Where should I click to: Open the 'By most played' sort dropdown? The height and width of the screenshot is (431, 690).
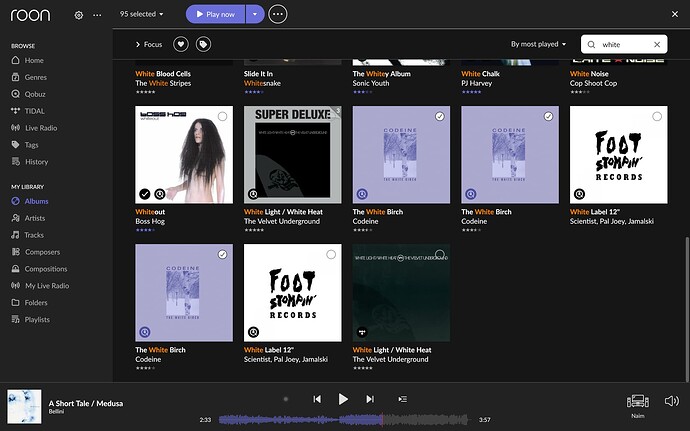pyautogui.click(x=538, y=44)
